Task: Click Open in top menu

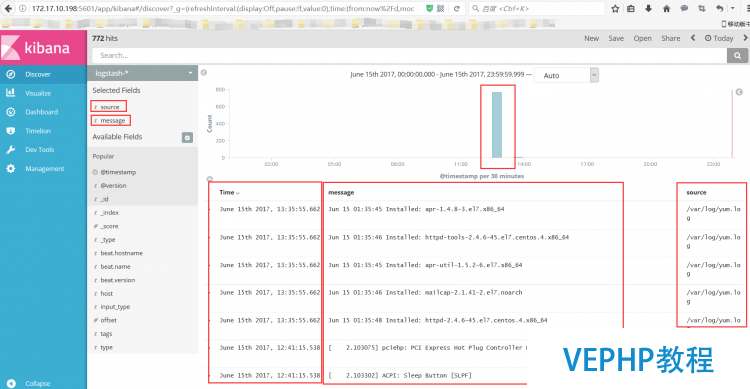Action: [642, 38]
